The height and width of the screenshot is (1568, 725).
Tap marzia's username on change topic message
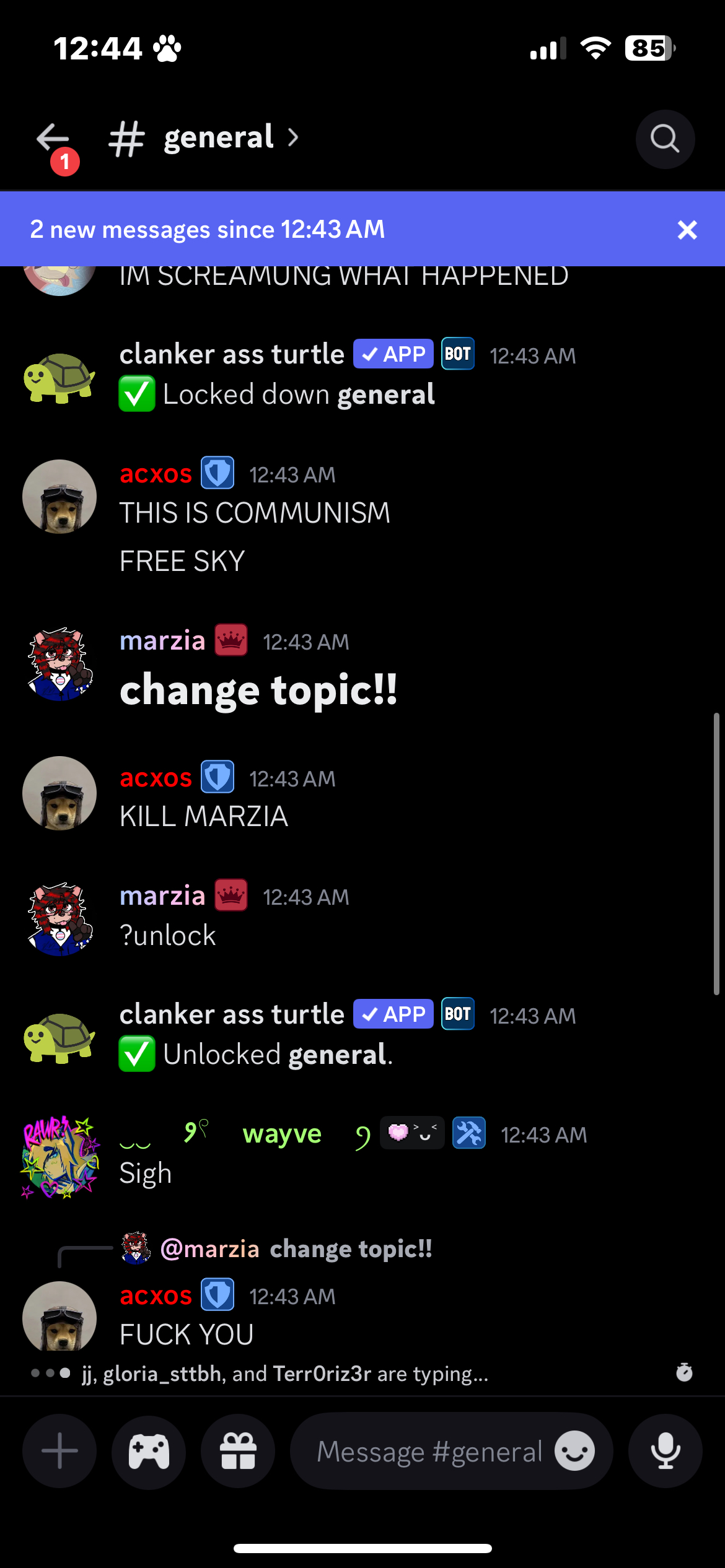[x=162, y=640]
